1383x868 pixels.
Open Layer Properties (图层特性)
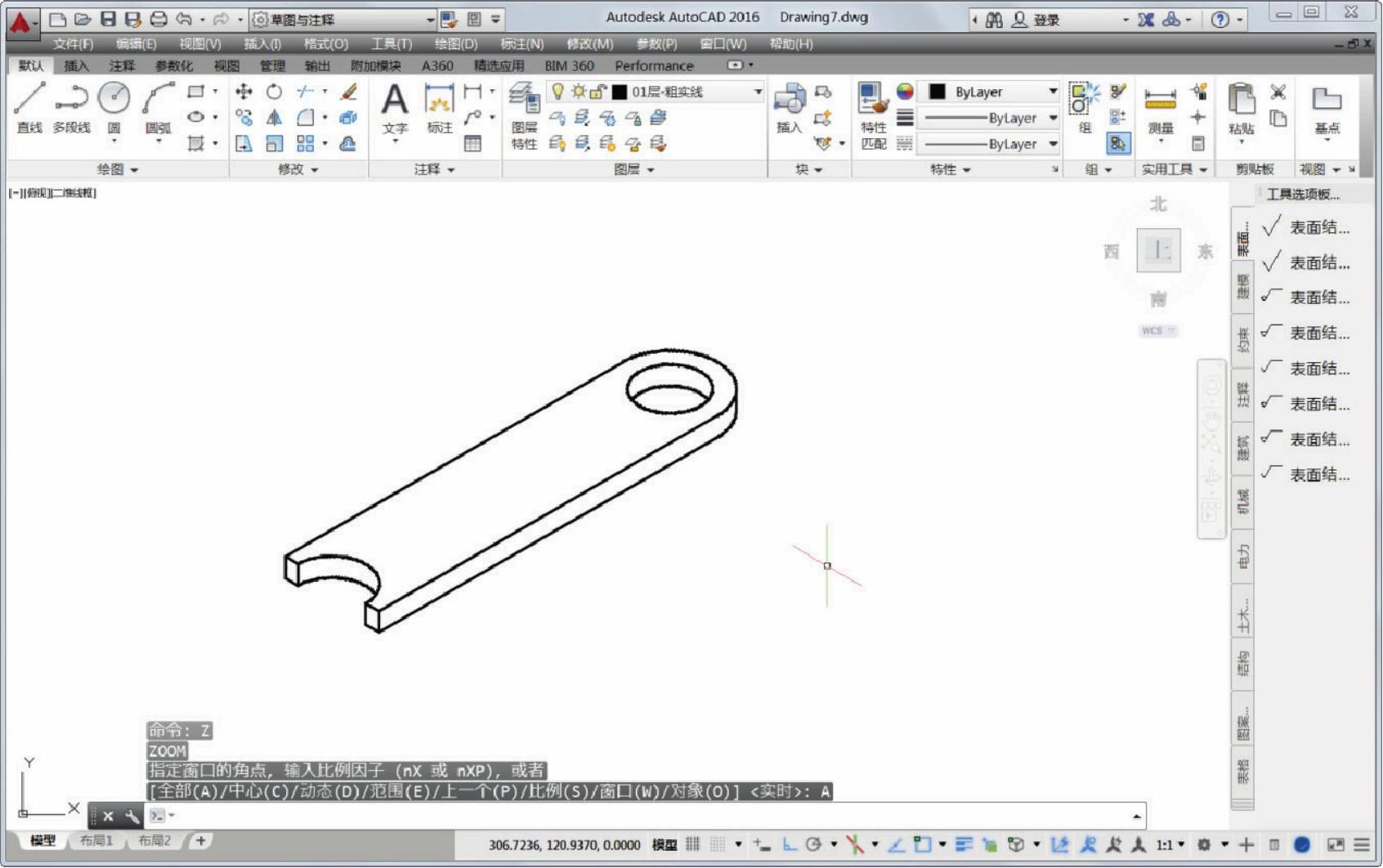click(x=524, y=117)
